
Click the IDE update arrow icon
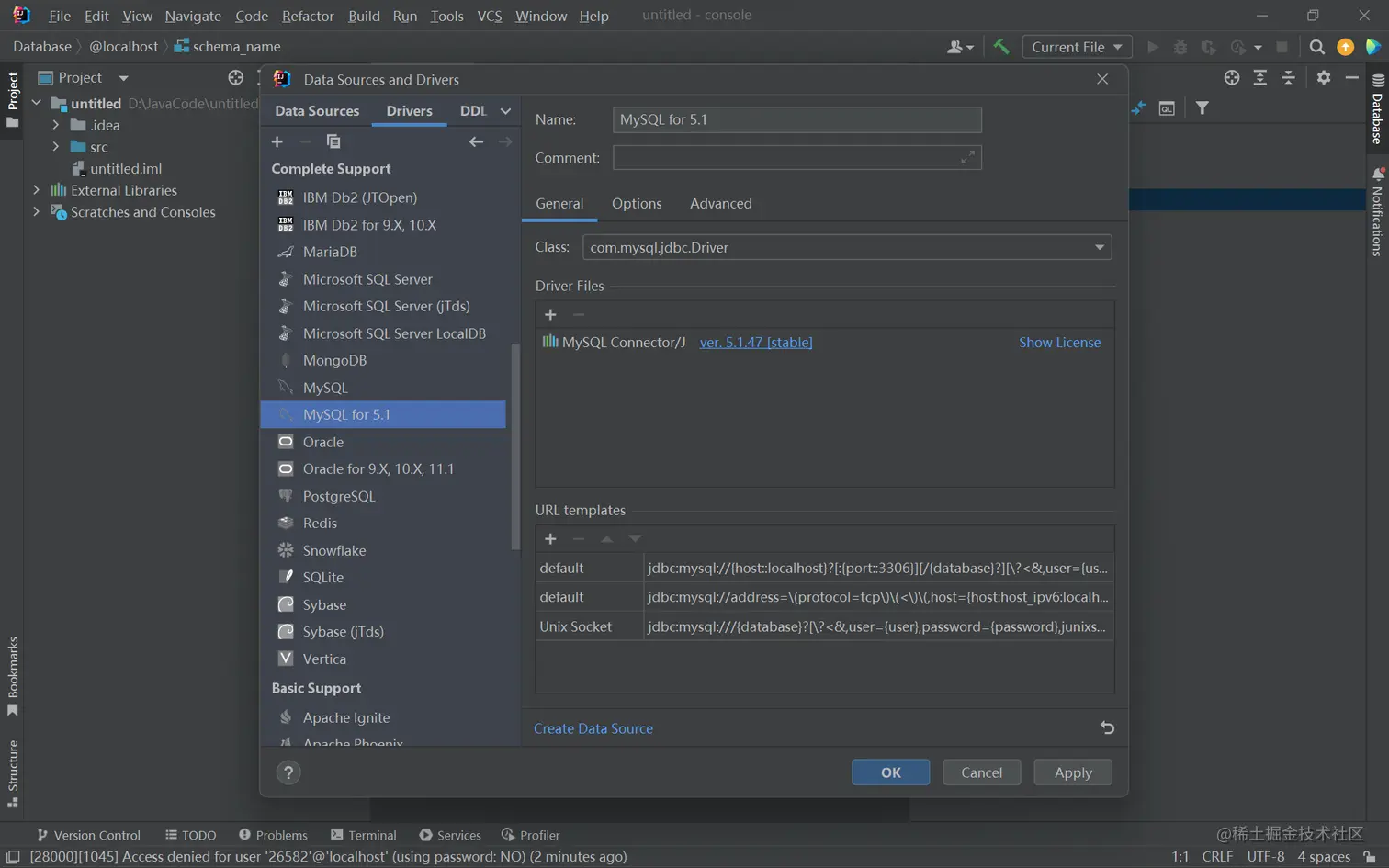(x=1345, y=47)
